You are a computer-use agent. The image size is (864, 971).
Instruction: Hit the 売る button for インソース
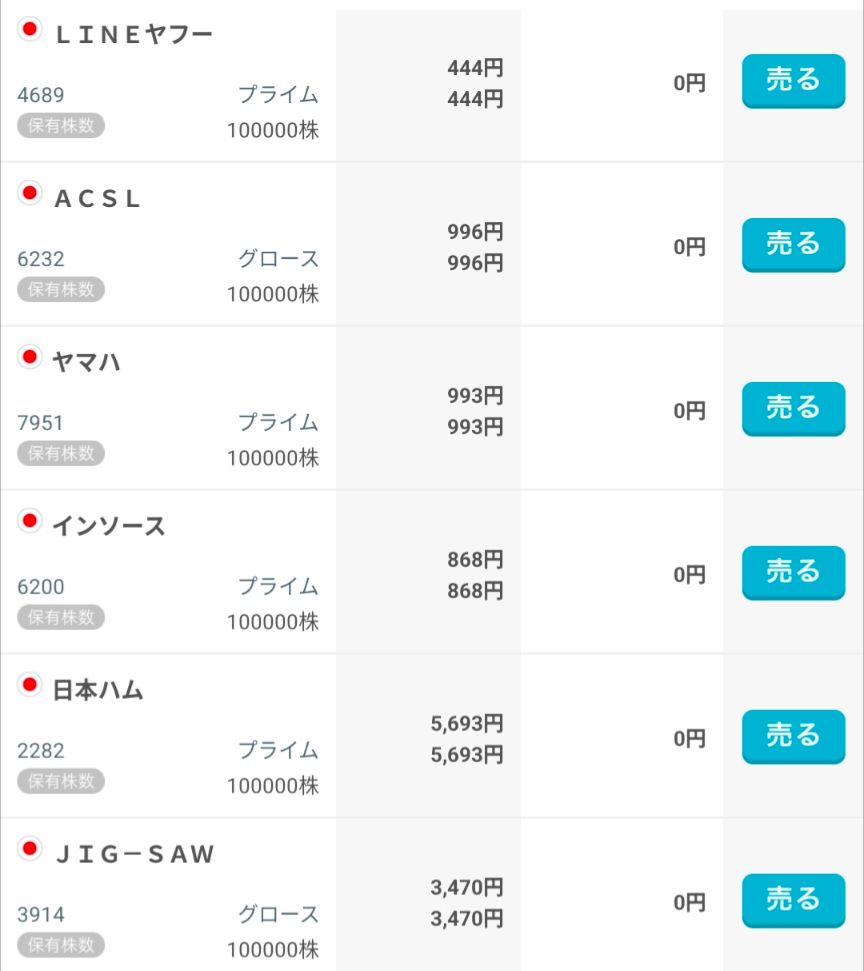[x=793, y=572]
